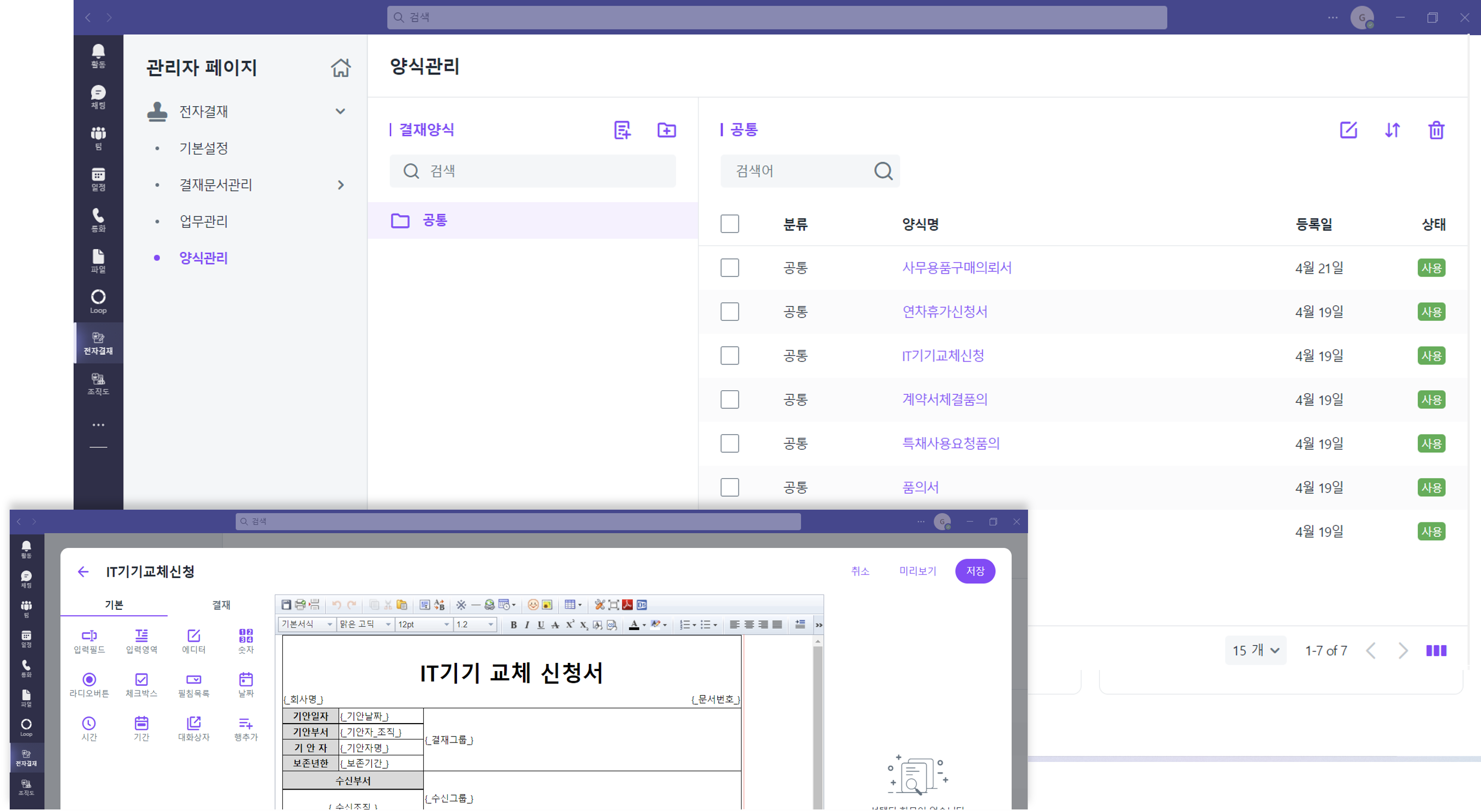The width and height of the screenshot is (1481, 812).
Task: Click the edit icon in 공통 header
Action: pos(1348,130)
